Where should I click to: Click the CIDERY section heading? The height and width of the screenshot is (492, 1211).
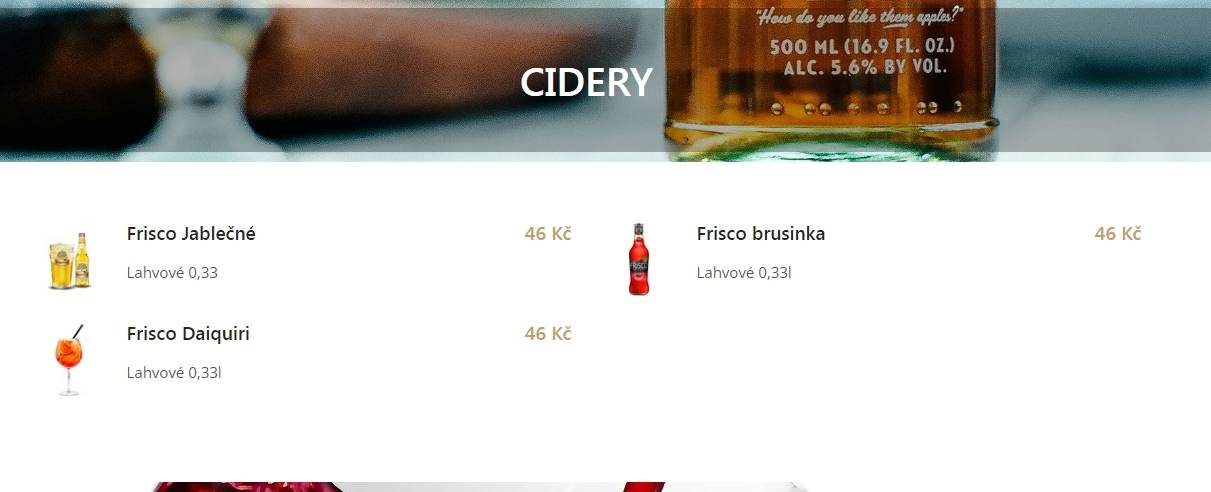point(586,82)
